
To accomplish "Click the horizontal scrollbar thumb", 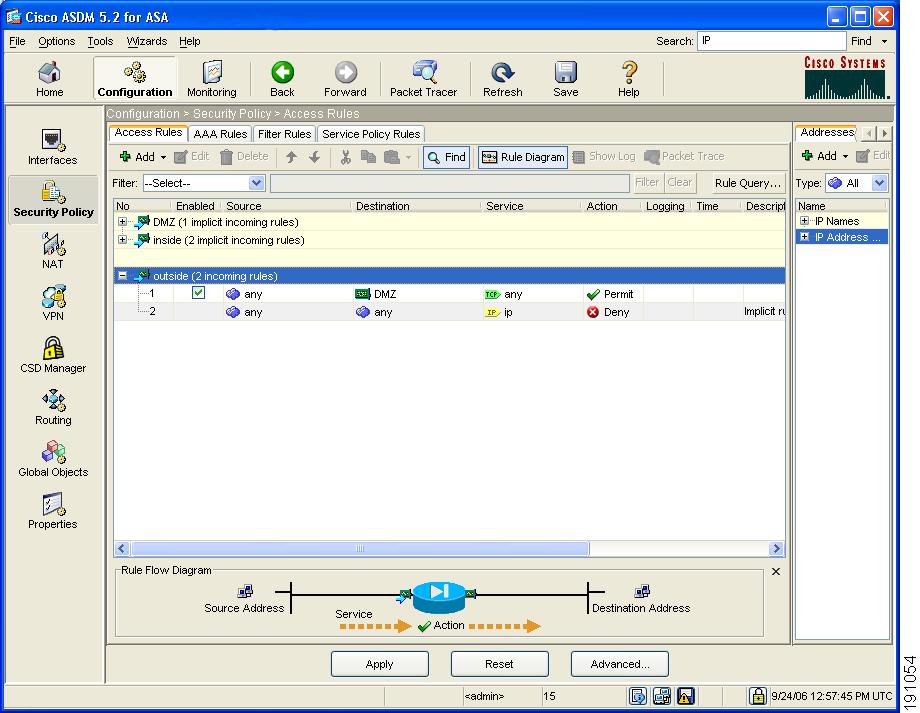I will (x=360, y=549).
